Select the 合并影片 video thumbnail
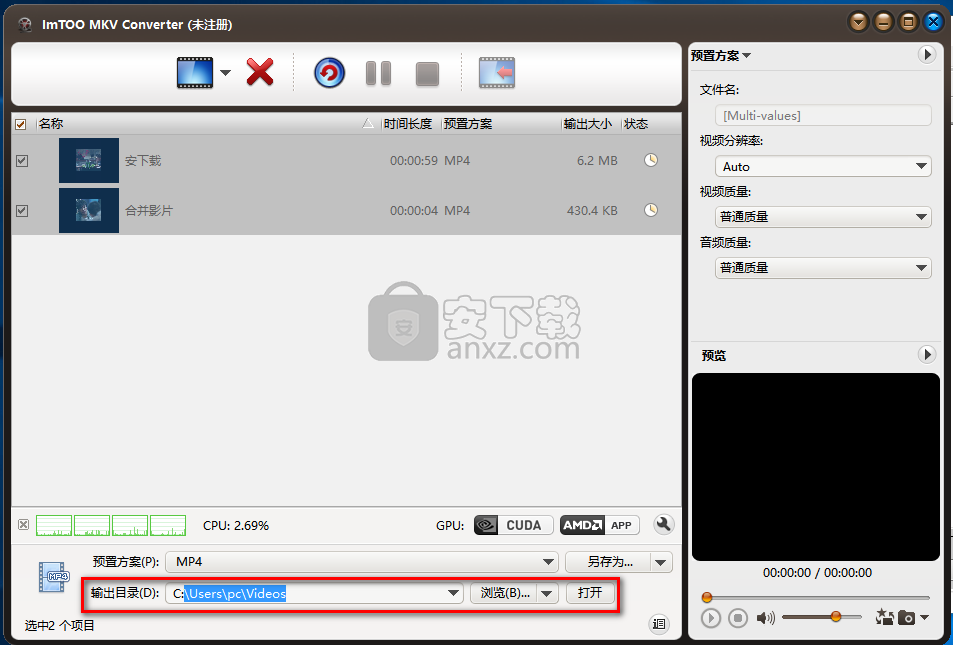The image size is (953, 645). [x=89, y=210]
